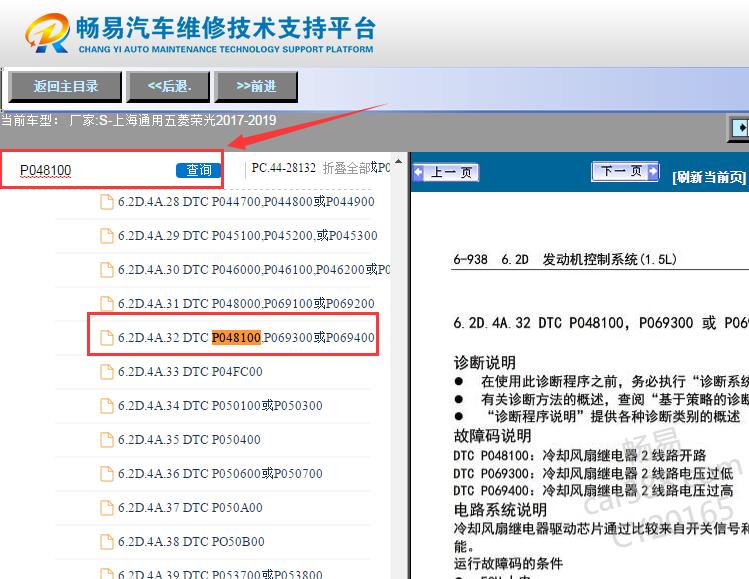
Task: Click the heading 6.2D.4A.32 DTC P048100 in document
Action: click(601, 323)
